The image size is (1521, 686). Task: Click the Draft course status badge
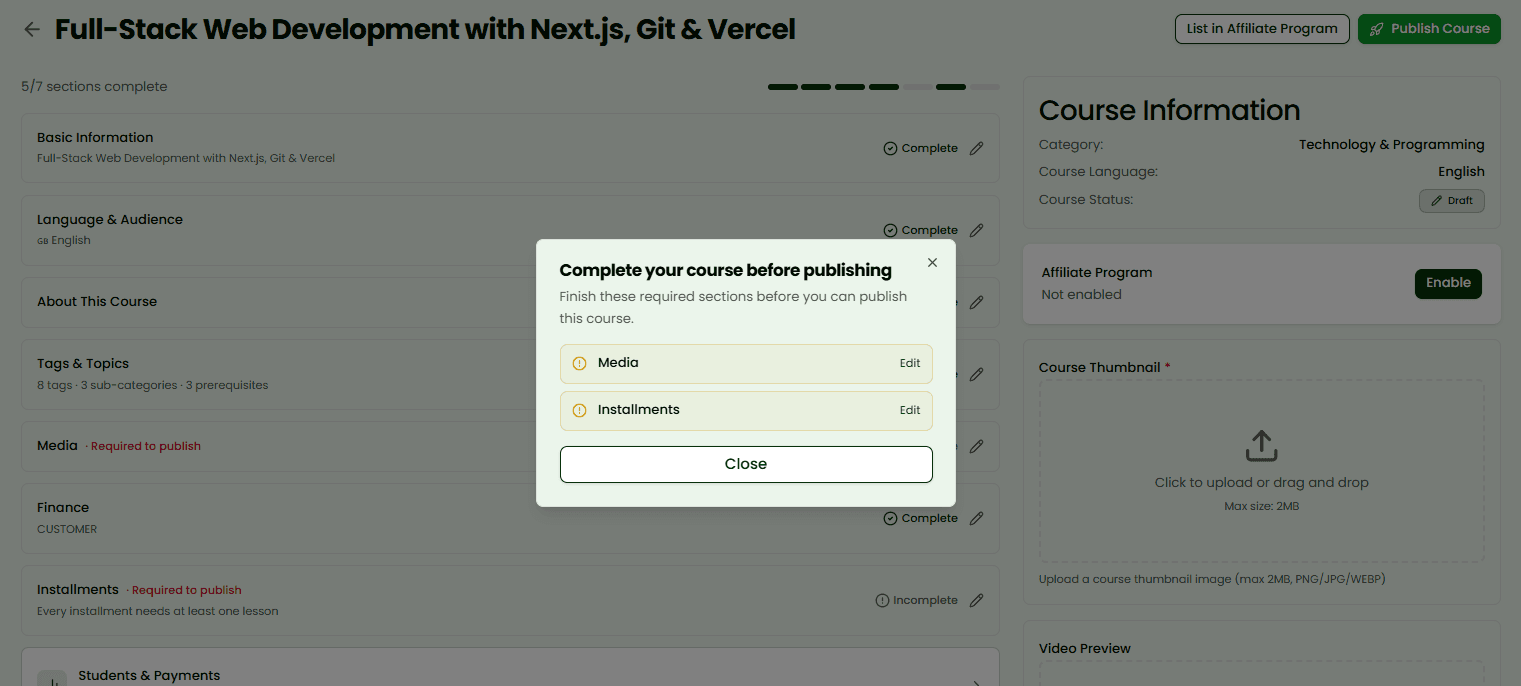tap(1452, 201)
